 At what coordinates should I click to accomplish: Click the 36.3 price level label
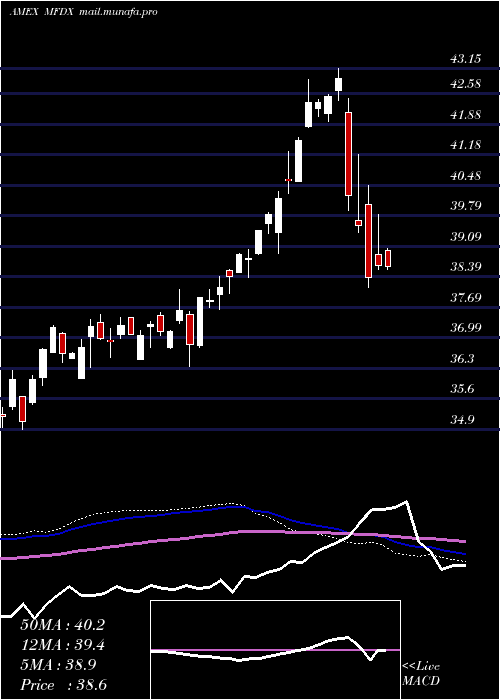coord(461,358)
